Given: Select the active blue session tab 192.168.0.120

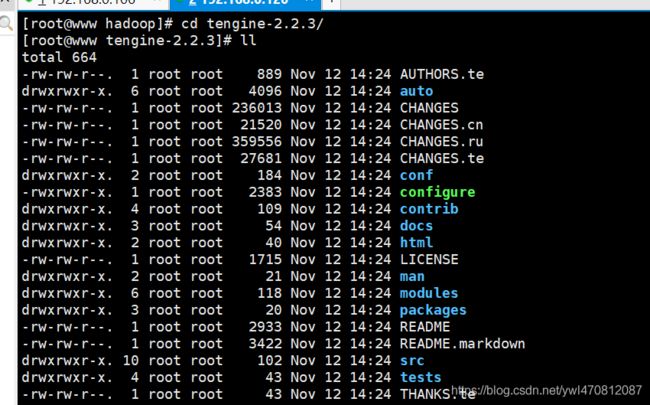Looking at the screenshot, I should coord(245,3).
